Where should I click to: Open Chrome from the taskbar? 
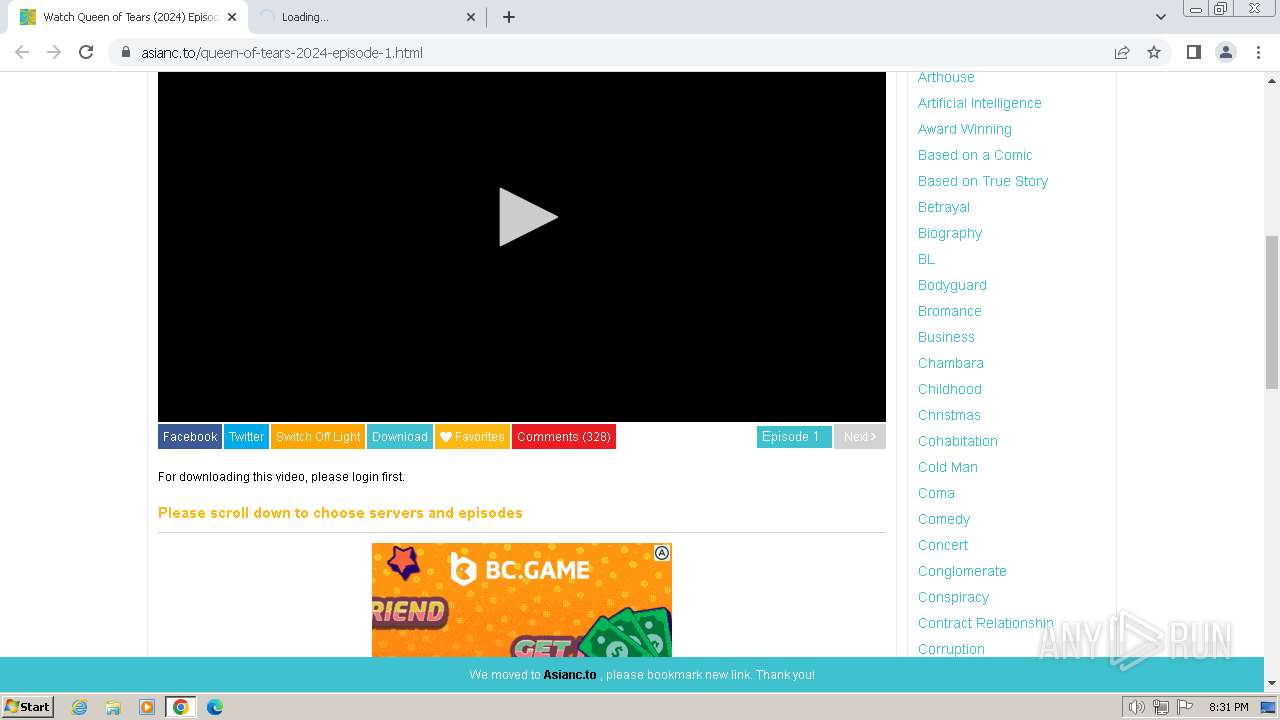[x=181, y=707]
